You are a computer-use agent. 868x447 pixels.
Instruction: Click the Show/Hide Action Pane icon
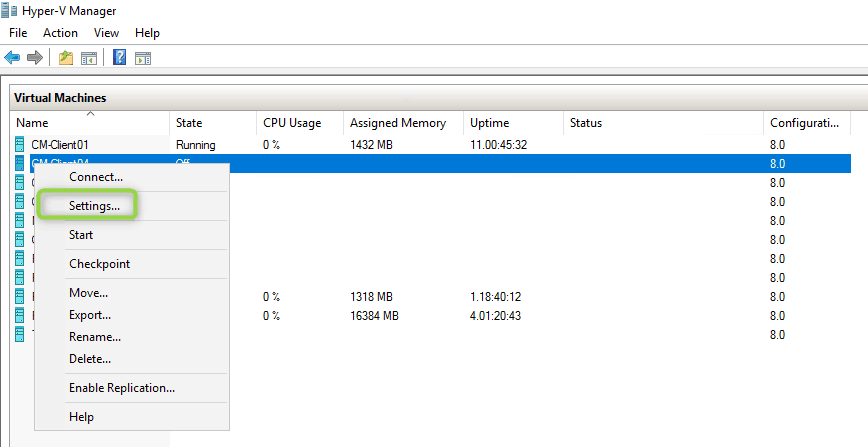(143, 58)
